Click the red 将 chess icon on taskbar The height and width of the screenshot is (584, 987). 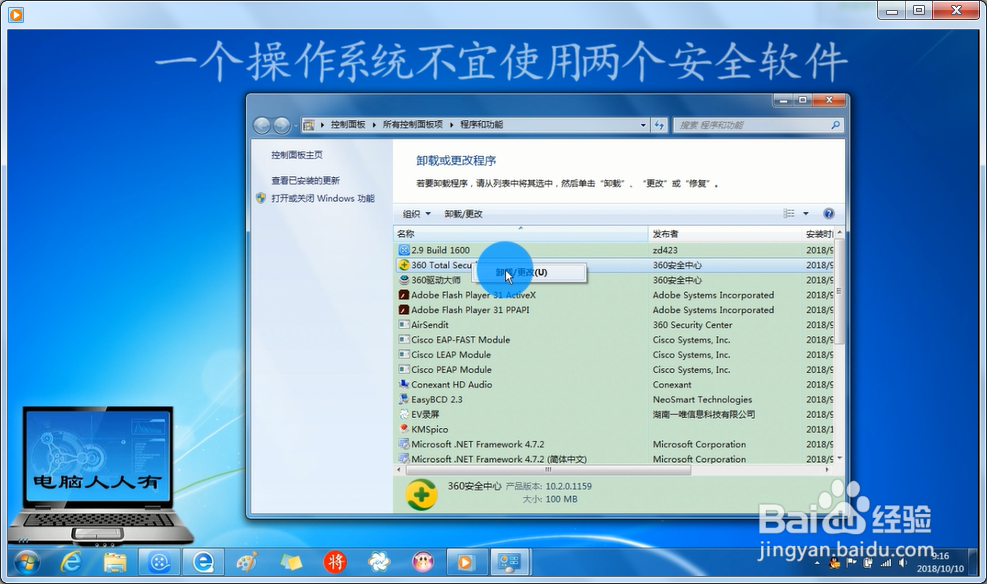[x=335, y=562]
